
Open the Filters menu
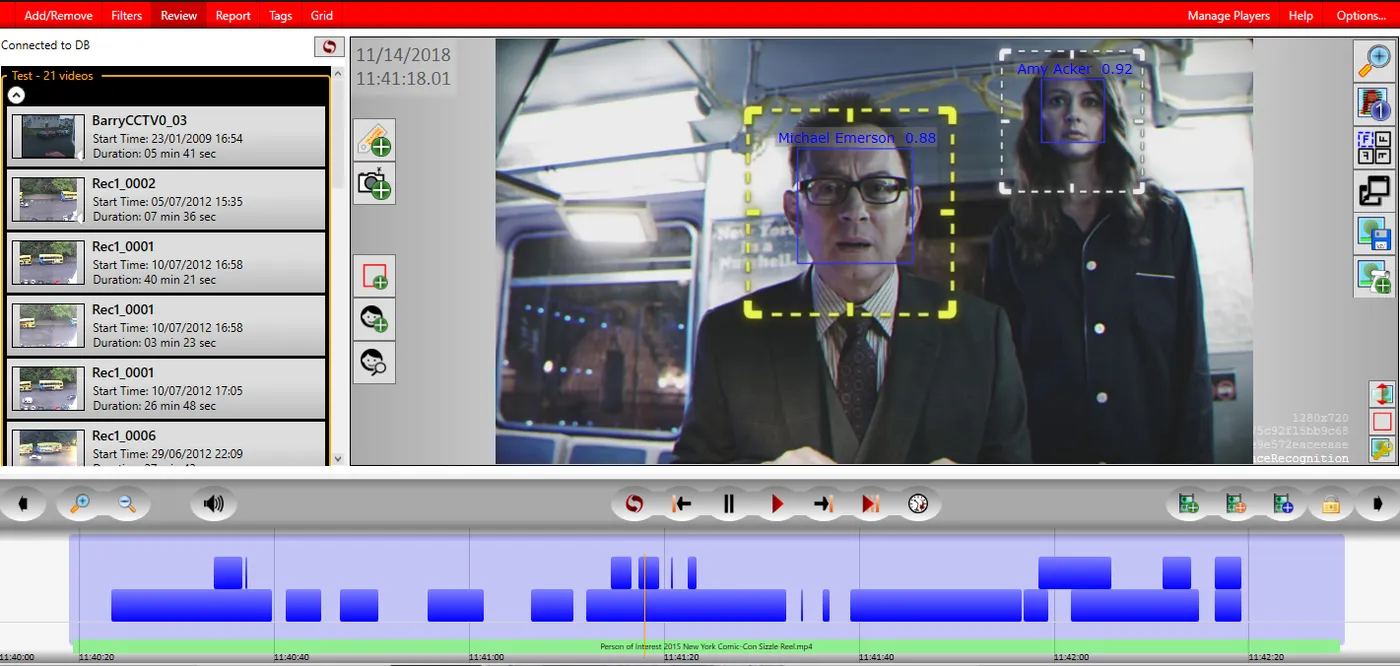127,15
